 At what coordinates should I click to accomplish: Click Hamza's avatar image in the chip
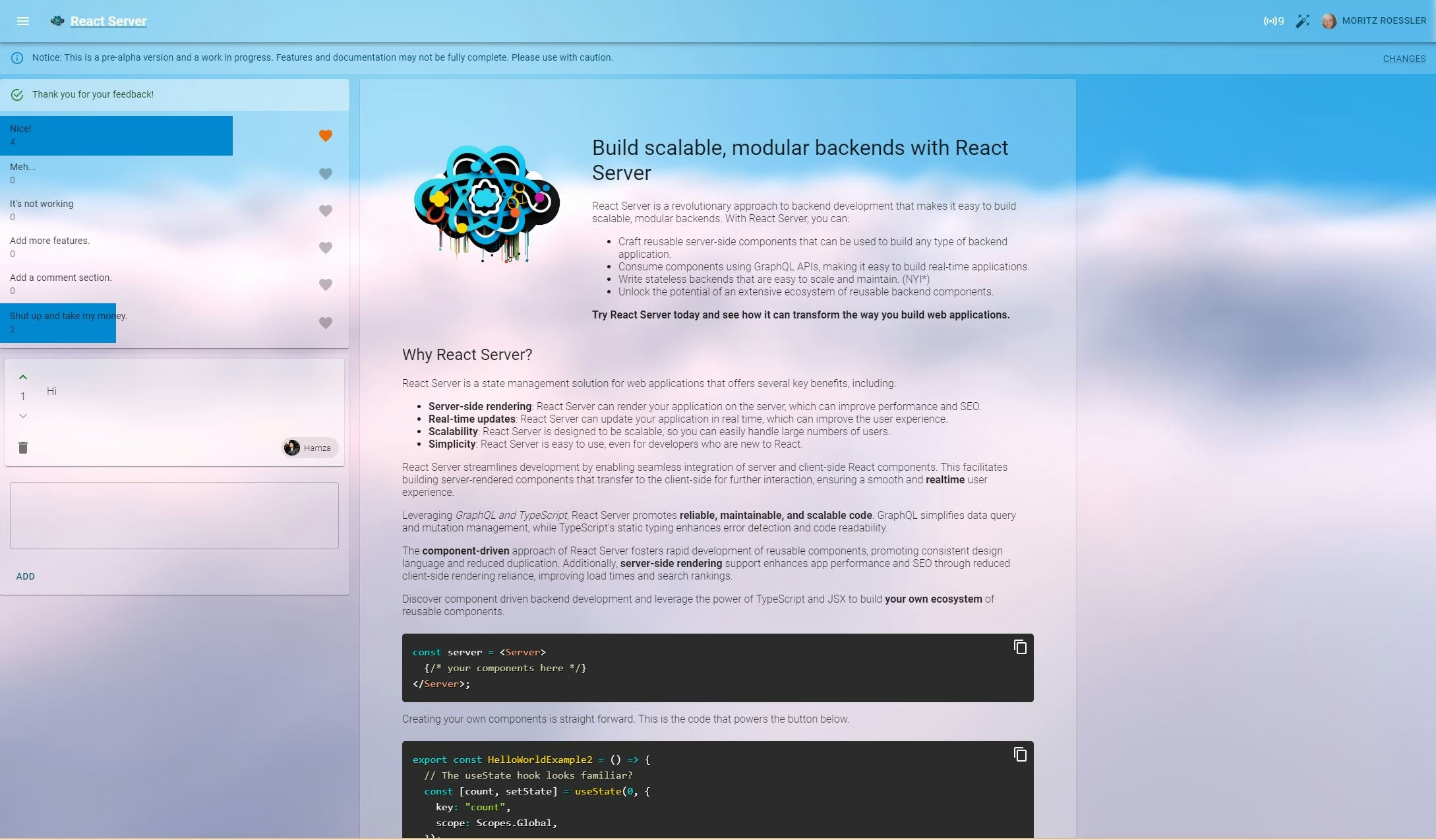(x=292, y=448)
